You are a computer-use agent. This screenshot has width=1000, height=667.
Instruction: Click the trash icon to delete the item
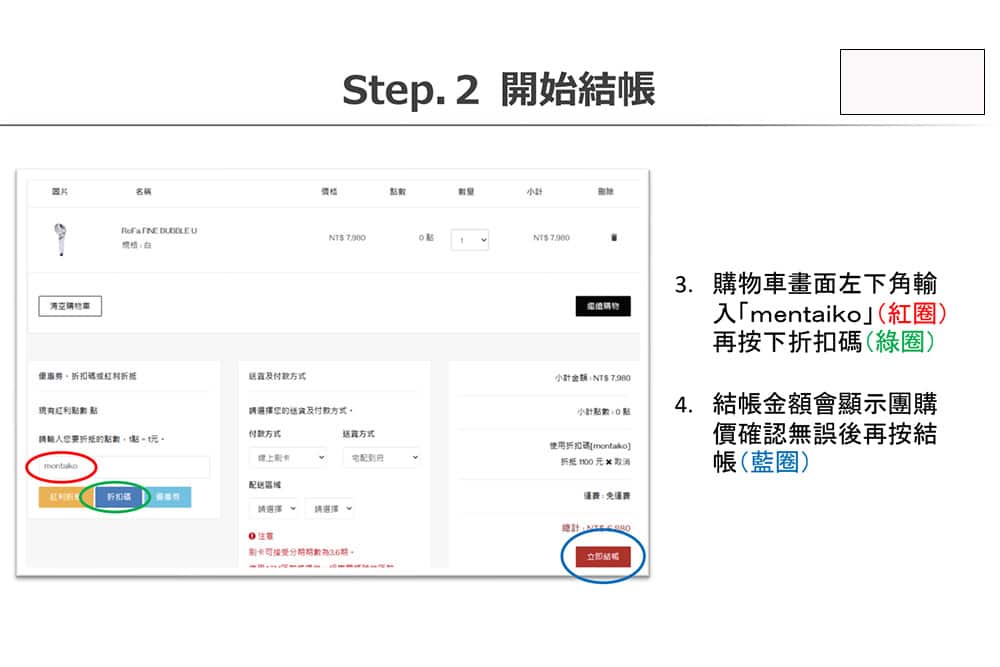614,238
